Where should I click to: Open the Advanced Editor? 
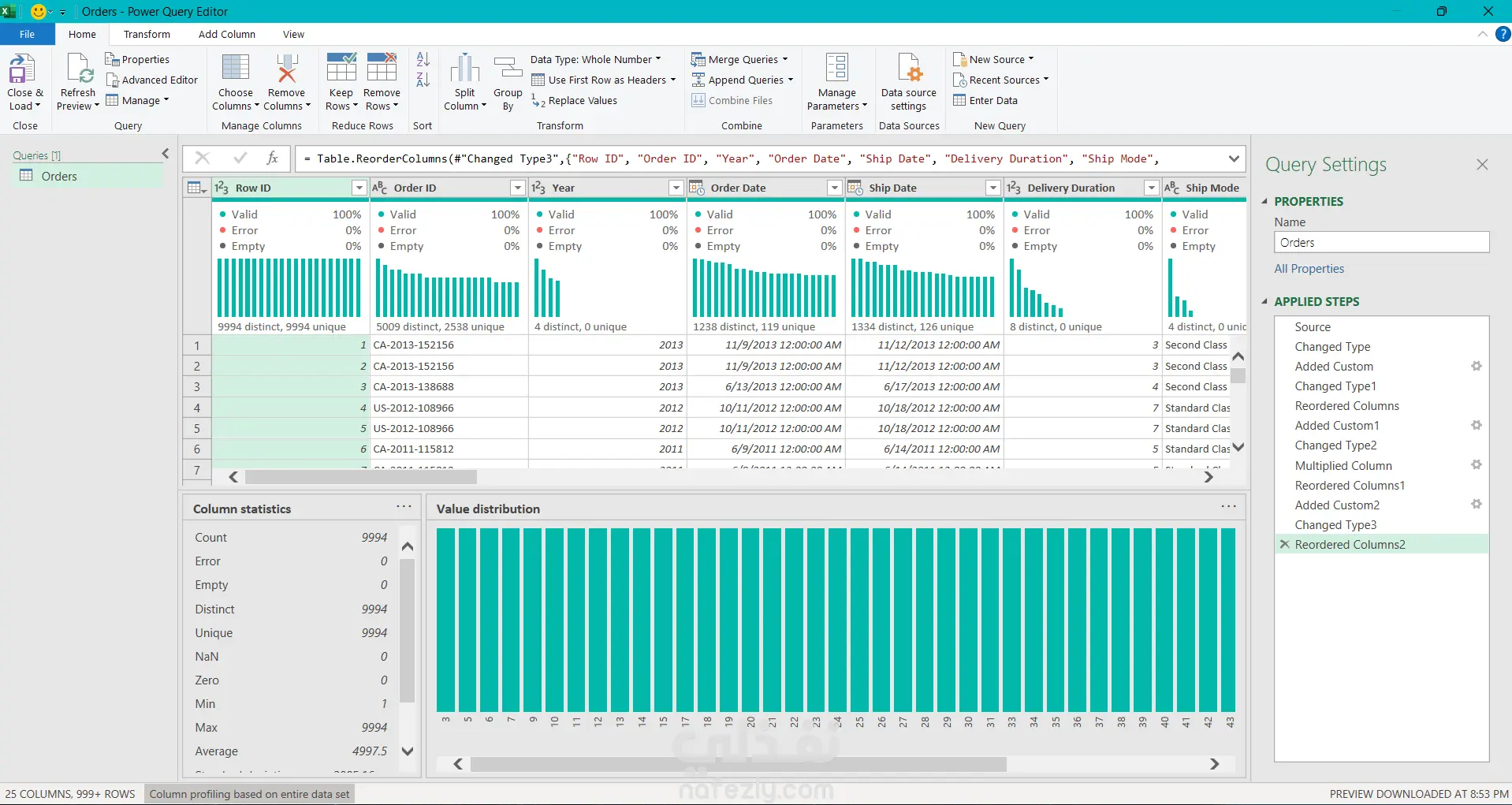[151, 80]
